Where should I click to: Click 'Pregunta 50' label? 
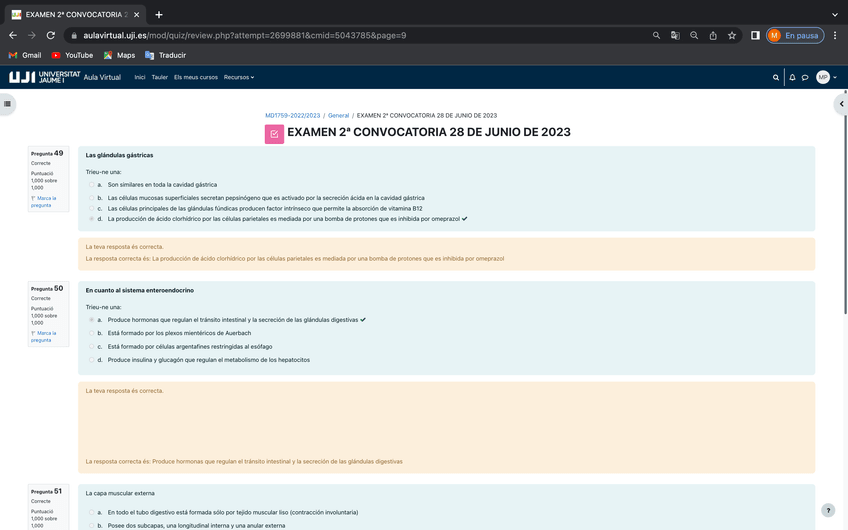pos(47,288)
